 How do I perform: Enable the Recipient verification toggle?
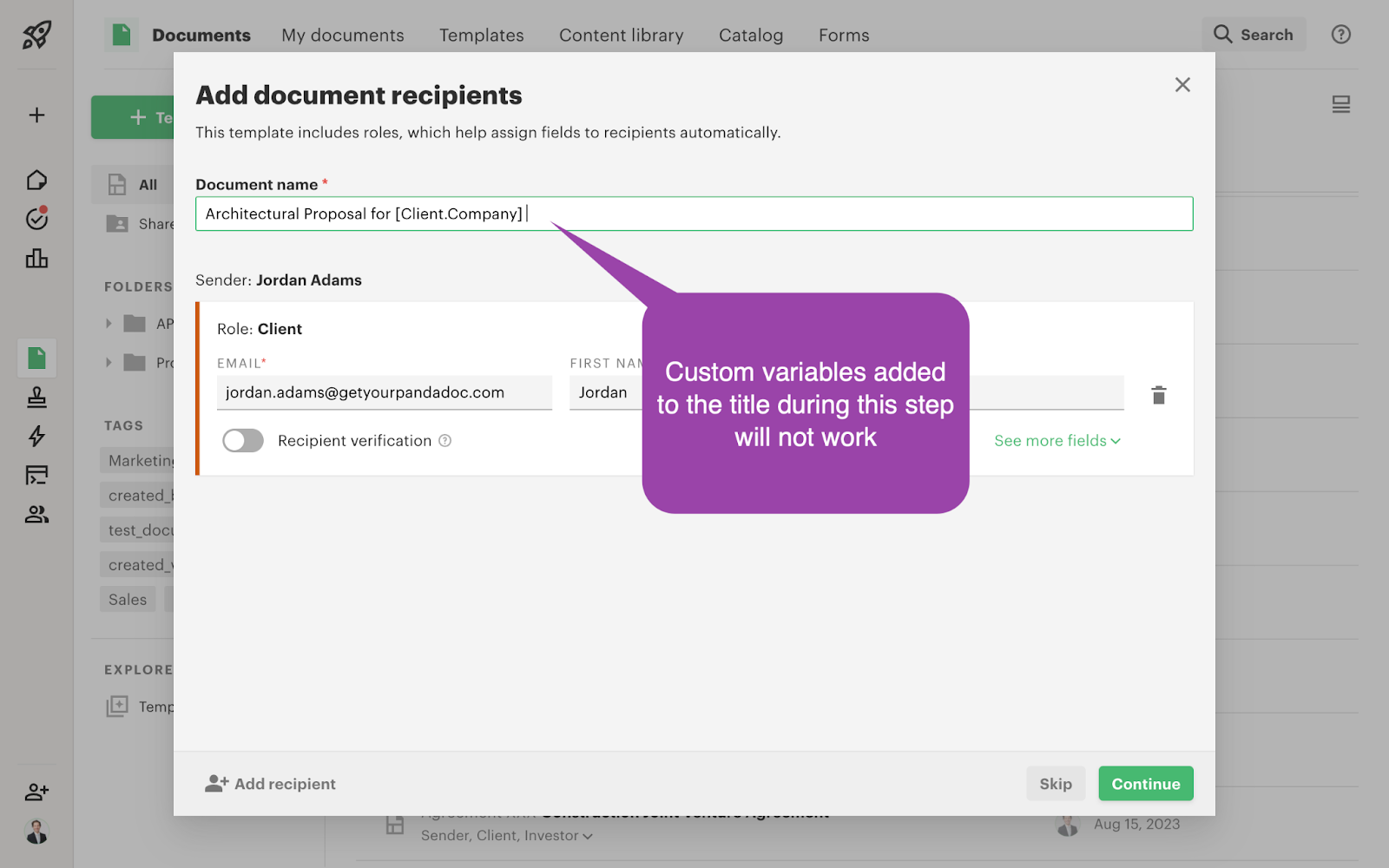point(243,441)
